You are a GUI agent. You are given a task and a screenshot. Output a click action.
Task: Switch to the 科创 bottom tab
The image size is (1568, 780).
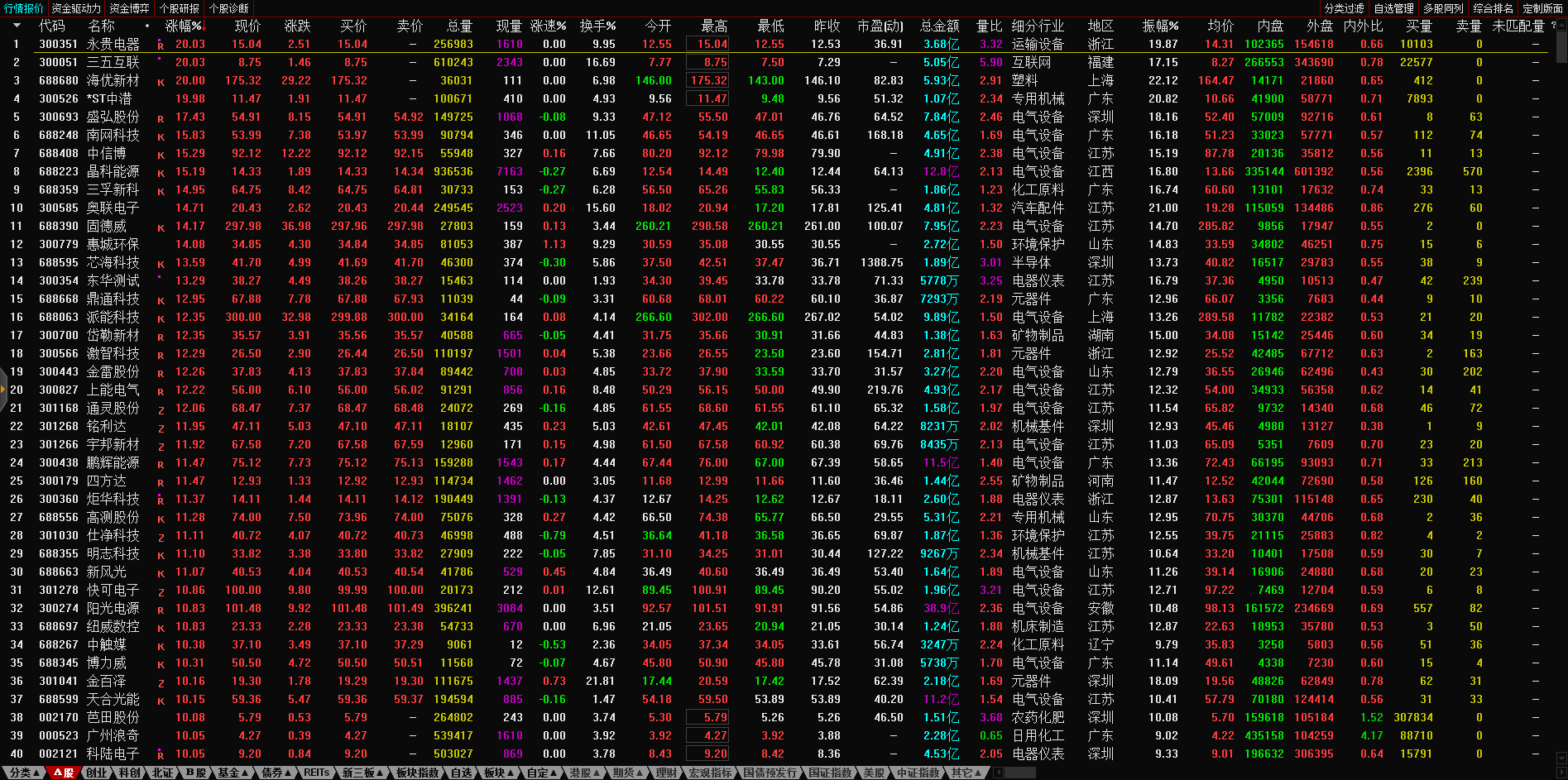point(129,773)
